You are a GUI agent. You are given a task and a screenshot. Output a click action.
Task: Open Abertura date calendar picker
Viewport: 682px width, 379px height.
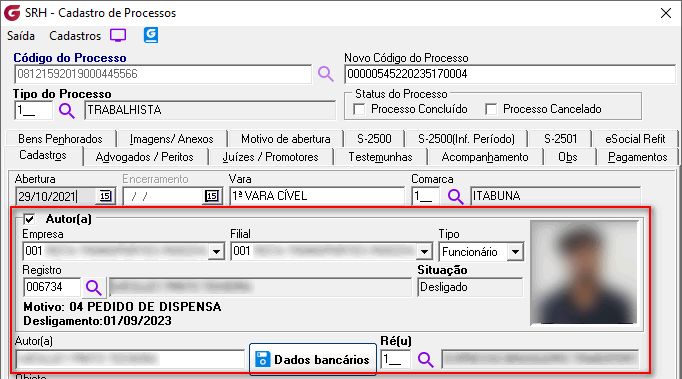point(105,196)
